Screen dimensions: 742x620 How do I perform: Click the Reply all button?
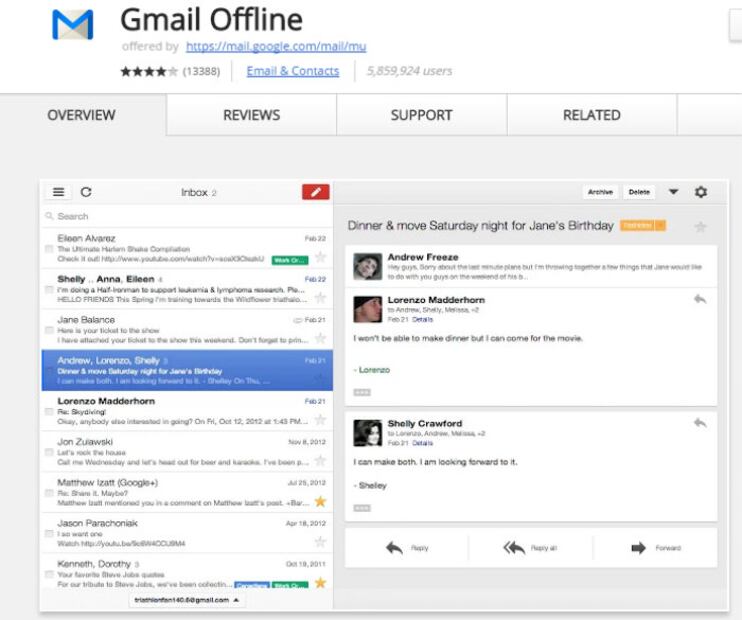point(530,548)
